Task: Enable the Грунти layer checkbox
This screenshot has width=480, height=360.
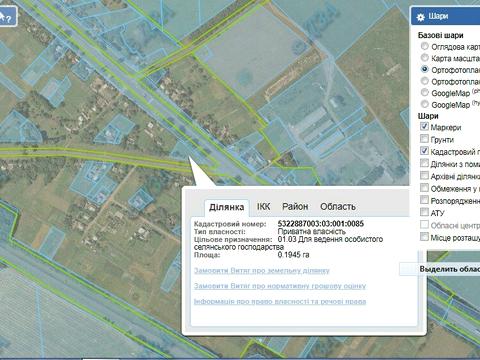Action: click(424, 138)
